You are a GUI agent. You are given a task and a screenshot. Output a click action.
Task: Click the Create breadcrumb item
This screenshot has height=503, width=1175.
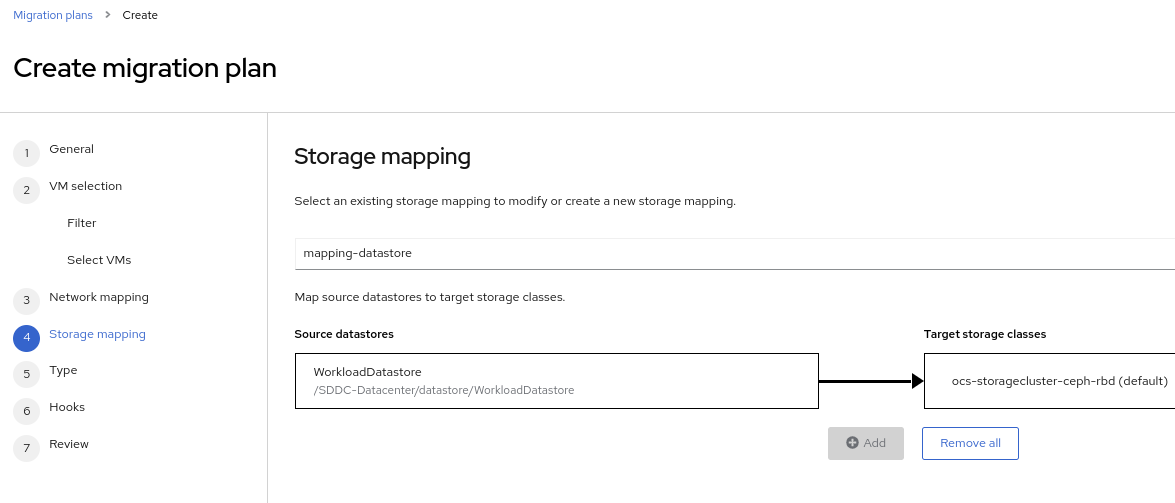point(140,15)
